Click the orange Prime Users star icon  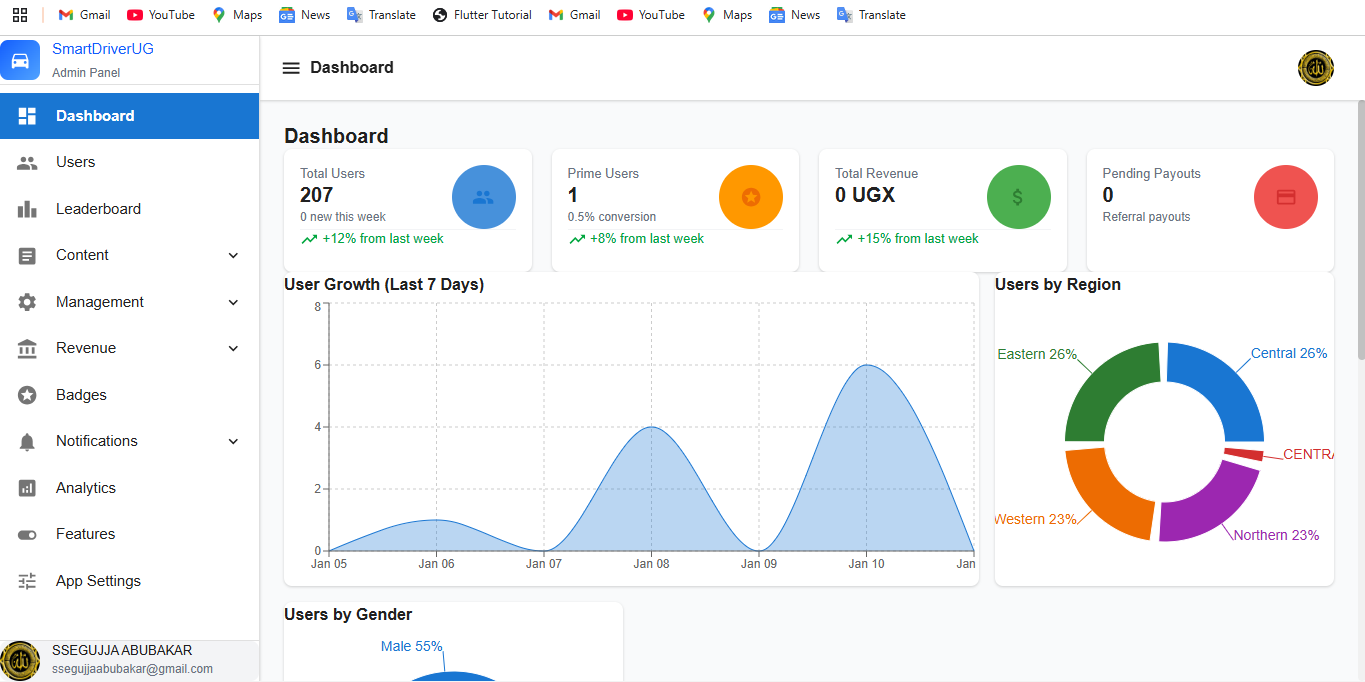point(751,197)
